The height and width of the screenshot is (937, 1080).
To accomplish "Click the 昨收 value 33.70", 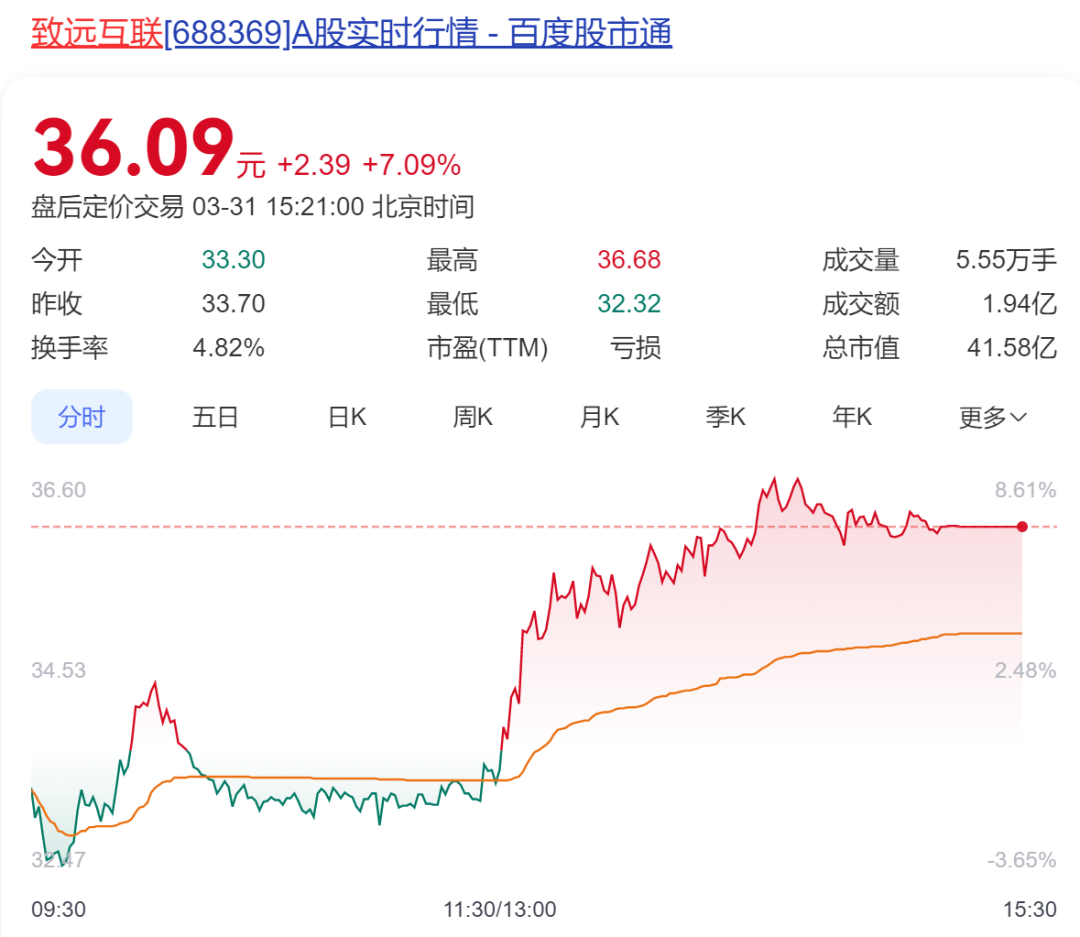I will [x=233, y=303].
